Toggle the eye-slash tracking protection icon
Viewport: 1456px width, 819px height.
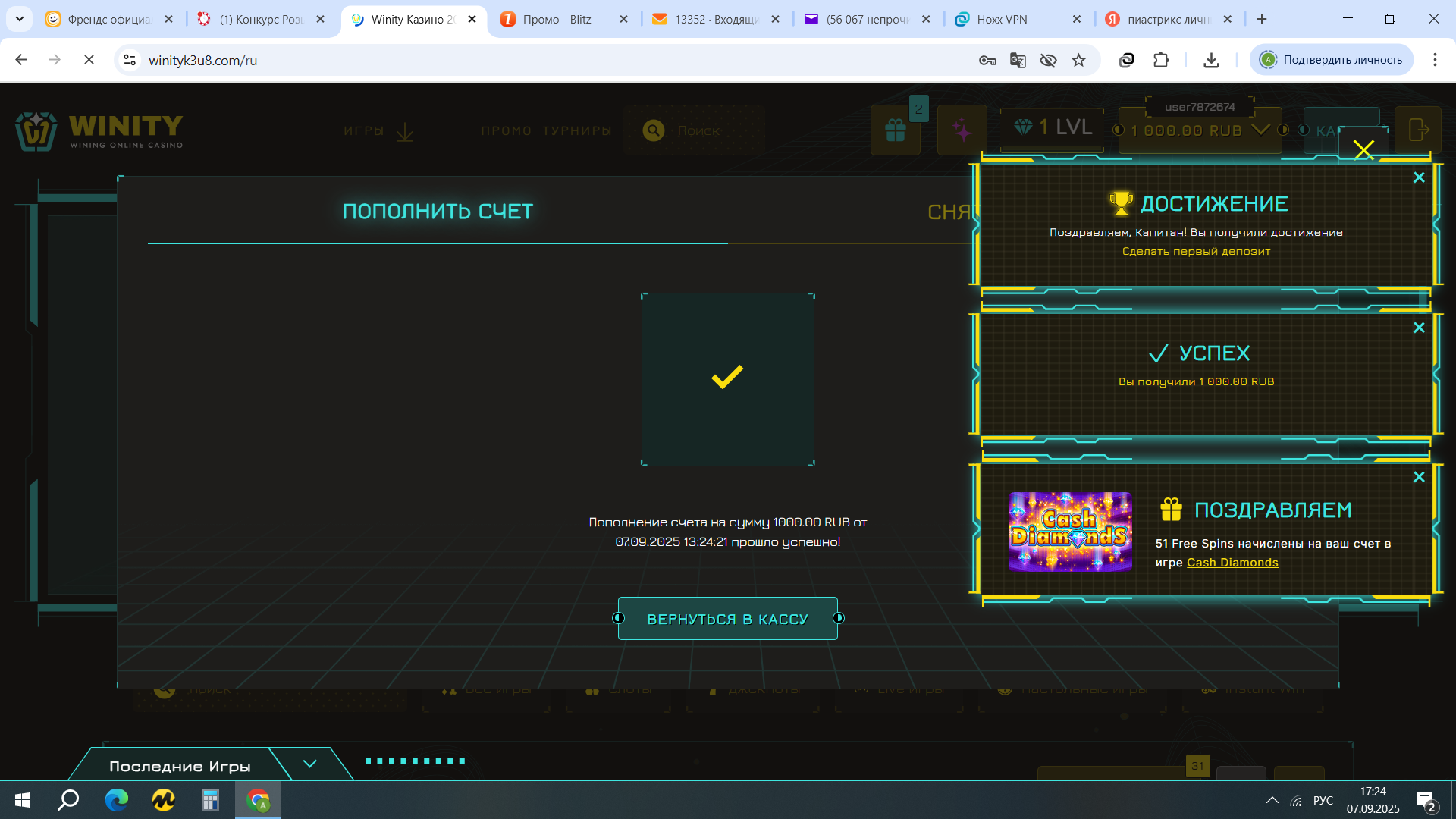(x=1048, y=60)
